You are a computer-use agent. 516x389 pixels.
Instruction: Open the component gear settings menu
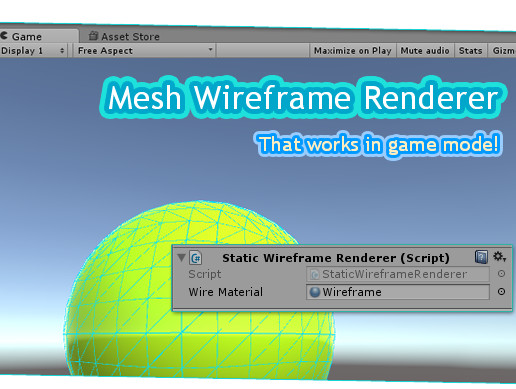tap(499, 257)
